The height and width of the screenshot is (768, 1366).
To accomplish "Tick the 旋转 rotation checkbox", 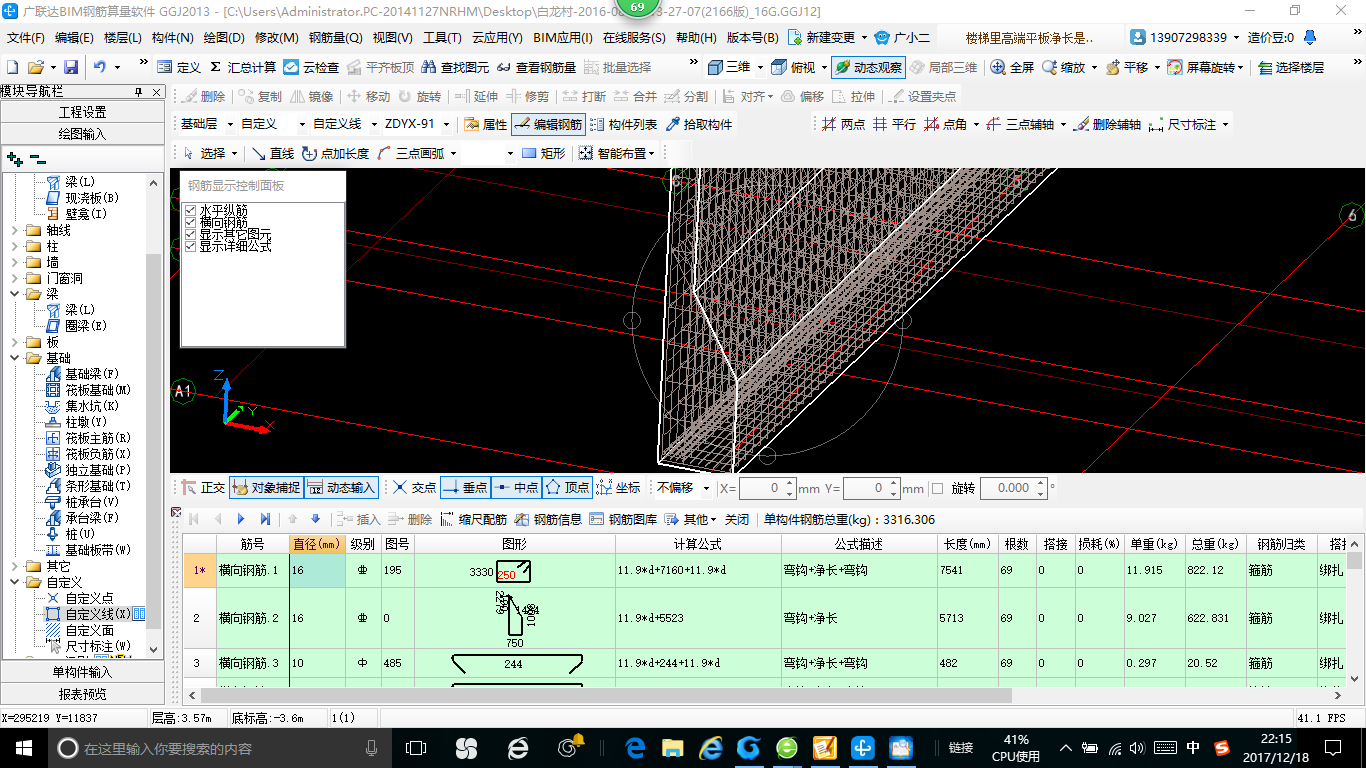I will point(937,488).
